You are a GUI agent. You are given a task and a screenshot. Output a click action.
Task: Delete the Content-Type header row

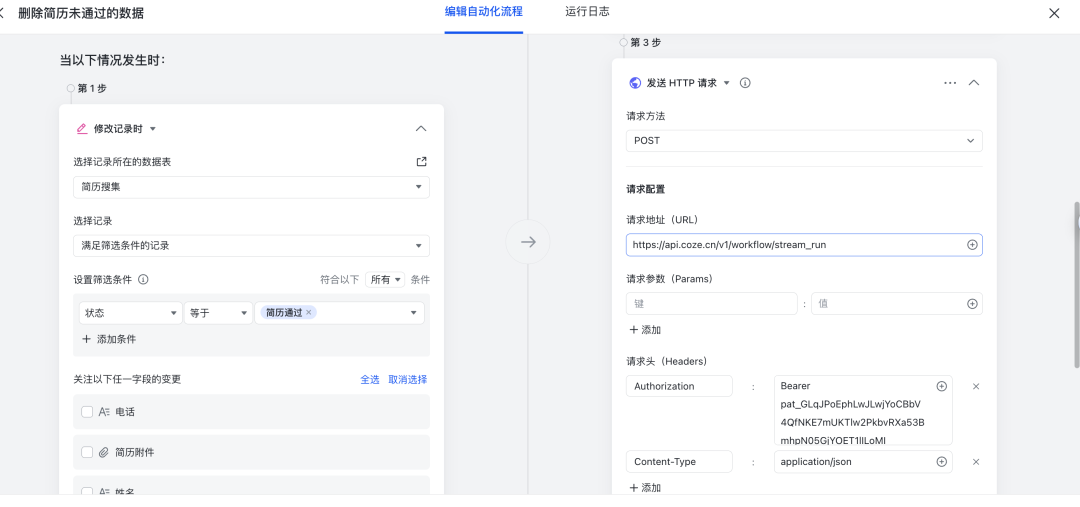pos(976,462)
